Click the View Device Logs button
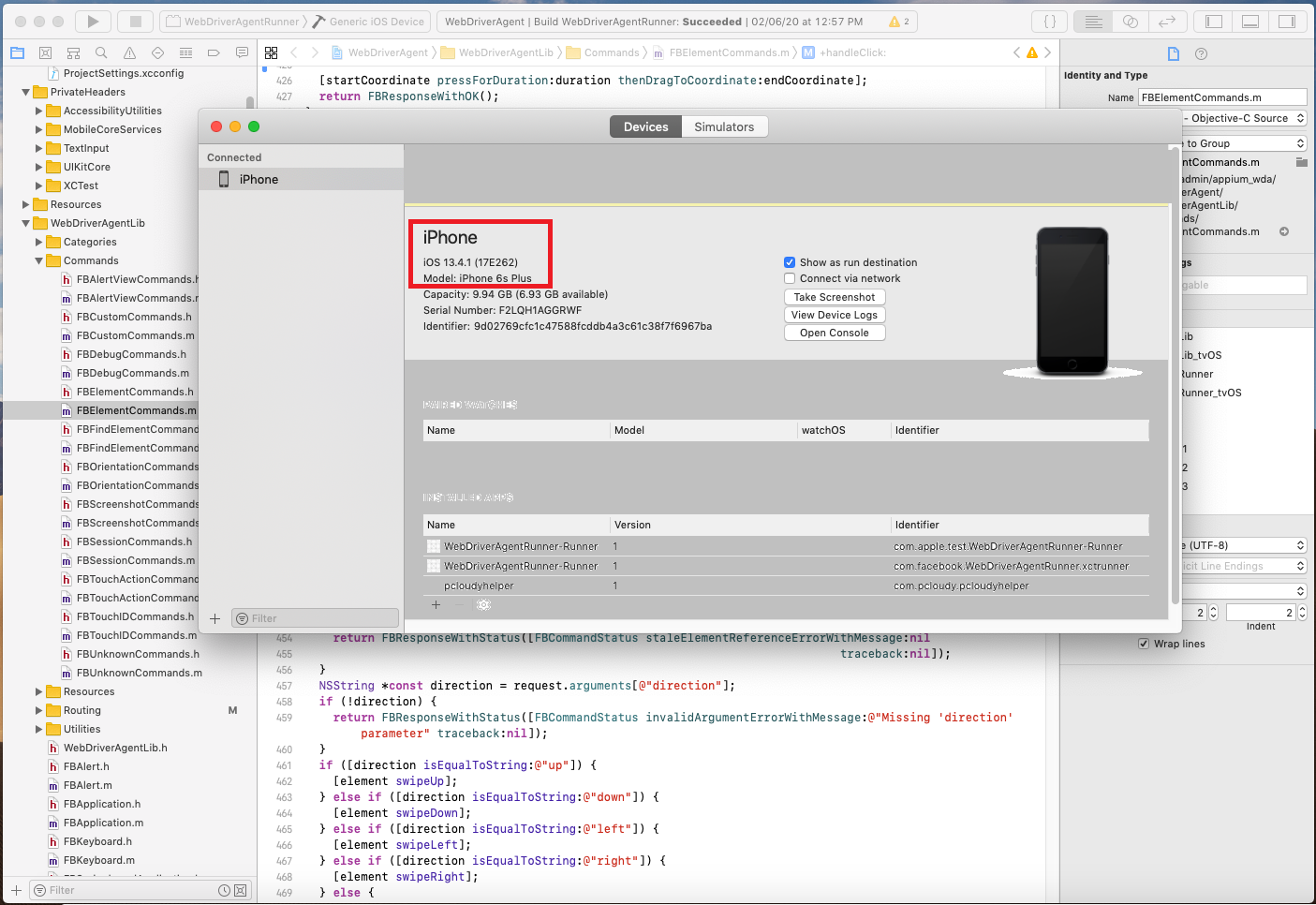This screenshot has height=905, width=1316. pos(835,315)
